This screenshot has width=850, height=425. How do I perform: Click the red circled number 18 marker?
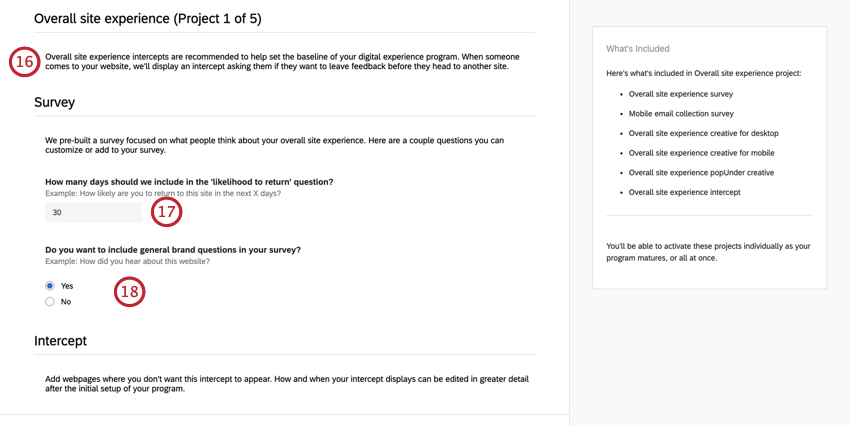tap(130, 291)
